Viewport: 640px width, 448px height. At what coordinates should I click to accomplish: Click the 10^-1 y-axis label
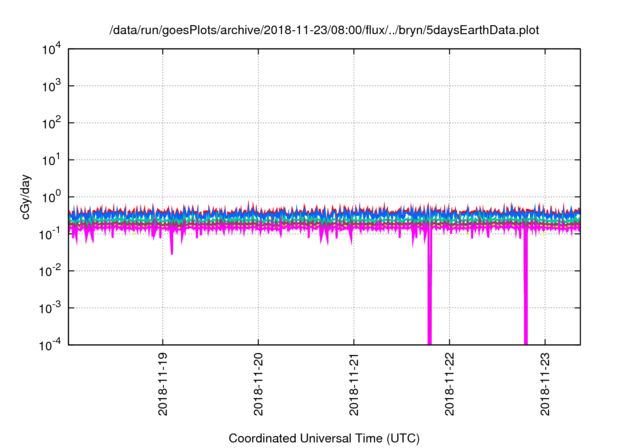[50, 234]
